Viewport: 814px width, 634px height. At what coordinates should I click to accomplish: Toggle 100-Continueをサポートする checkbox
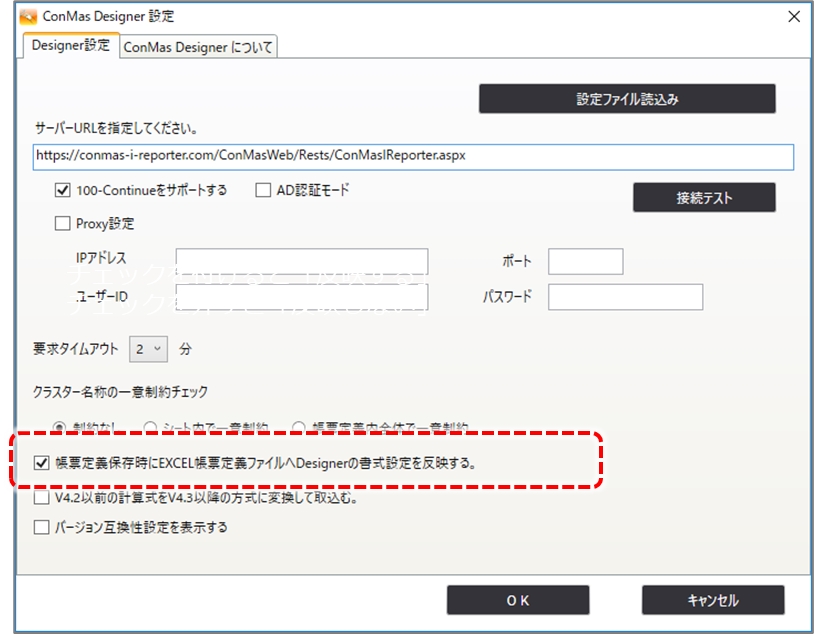[62, 191]
